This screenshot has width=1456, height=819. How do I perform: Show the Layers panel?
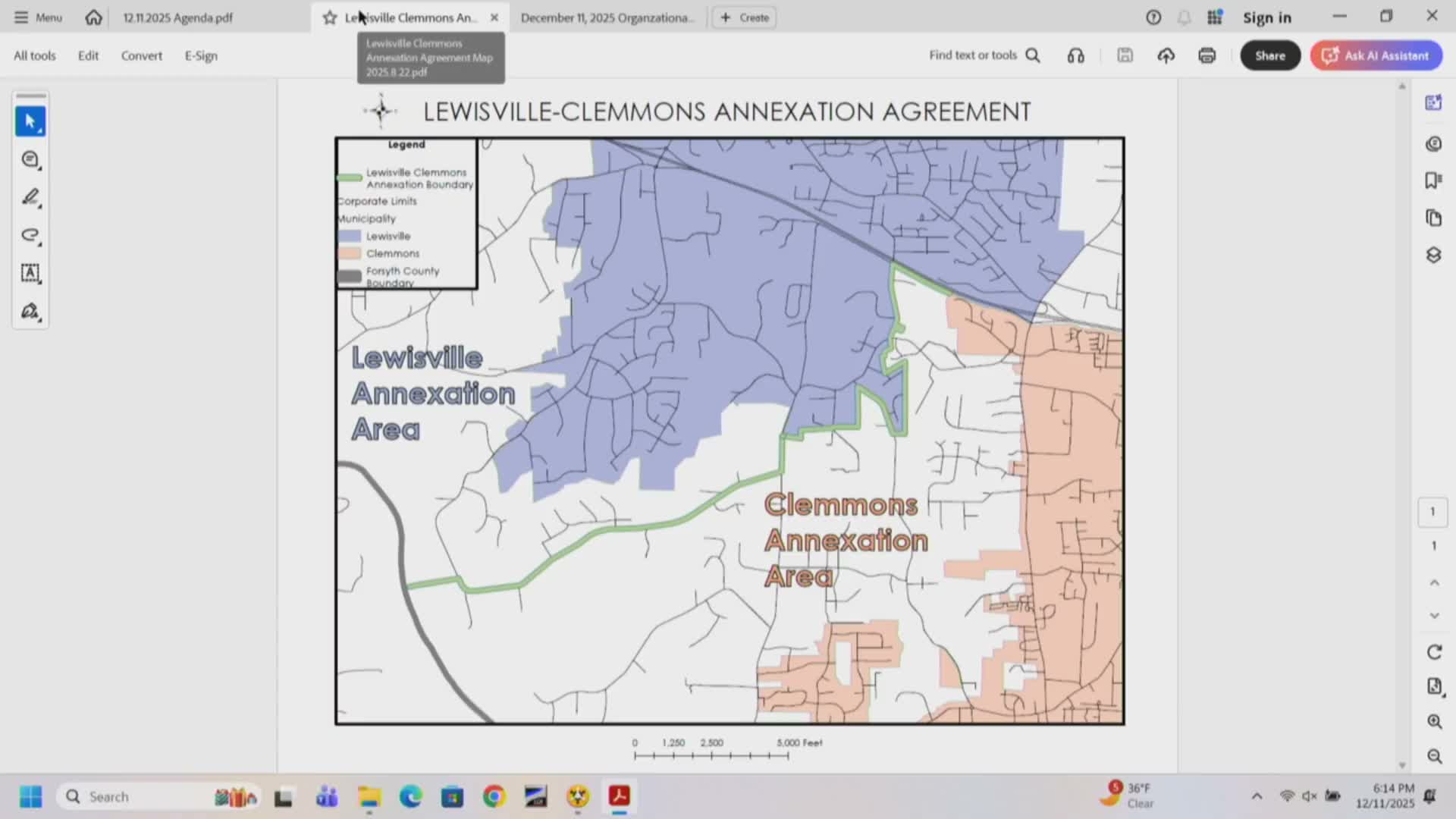1433,256
